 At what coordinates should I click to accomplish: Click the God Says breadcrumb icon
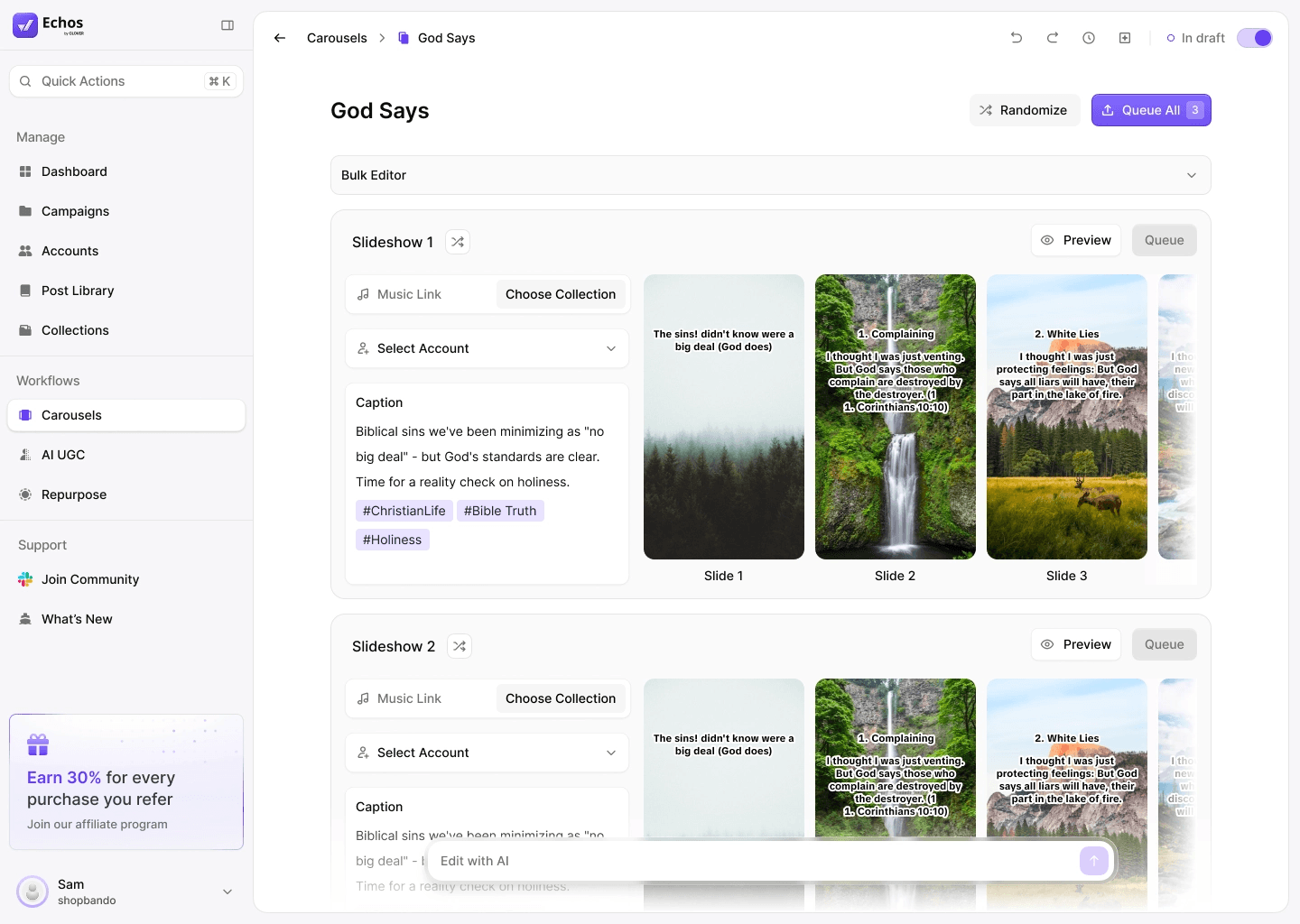404,38
